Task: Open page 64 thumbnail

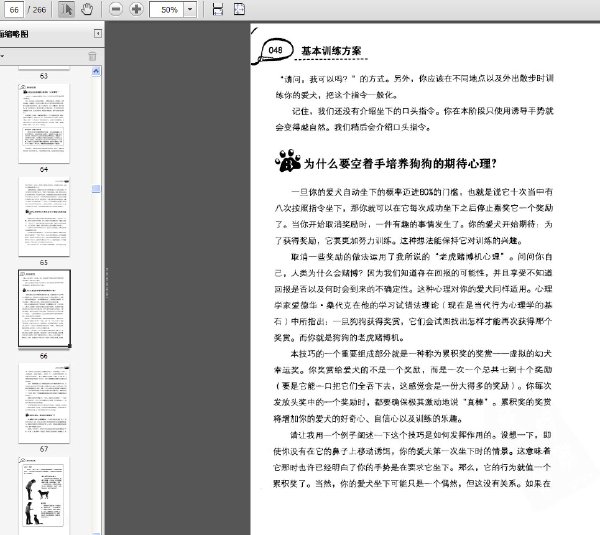Action: tap(44, 124)
